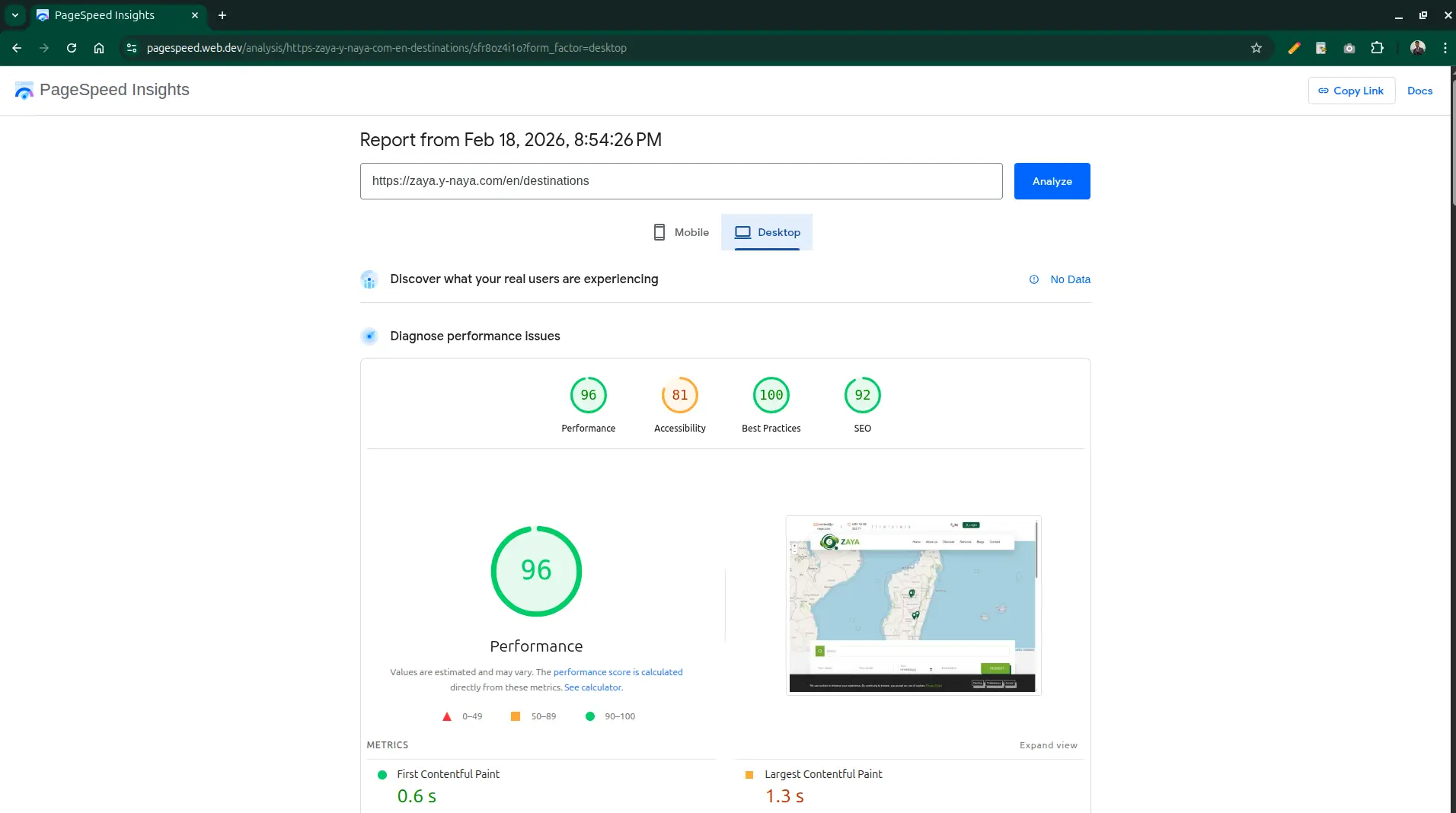The width and height of the screenshot is (1456, 813).
Task: View site information icon in address bar
Action: 132,48
